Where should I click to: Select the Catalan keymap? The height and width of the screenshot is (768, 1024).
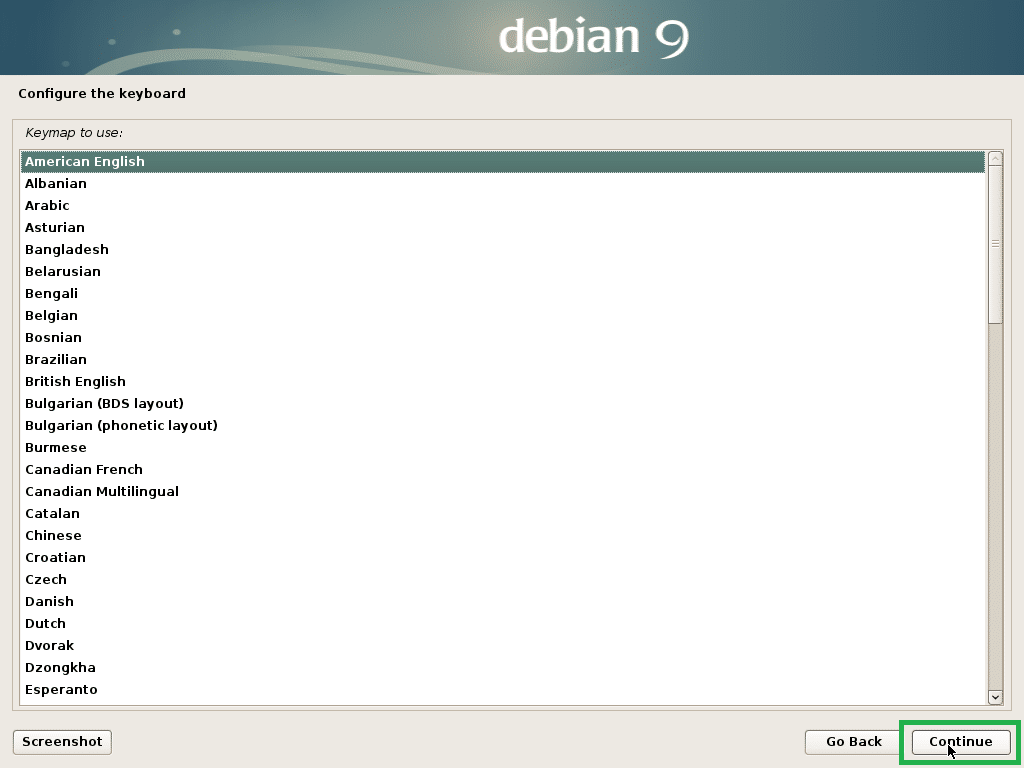[x=502, y=513]
